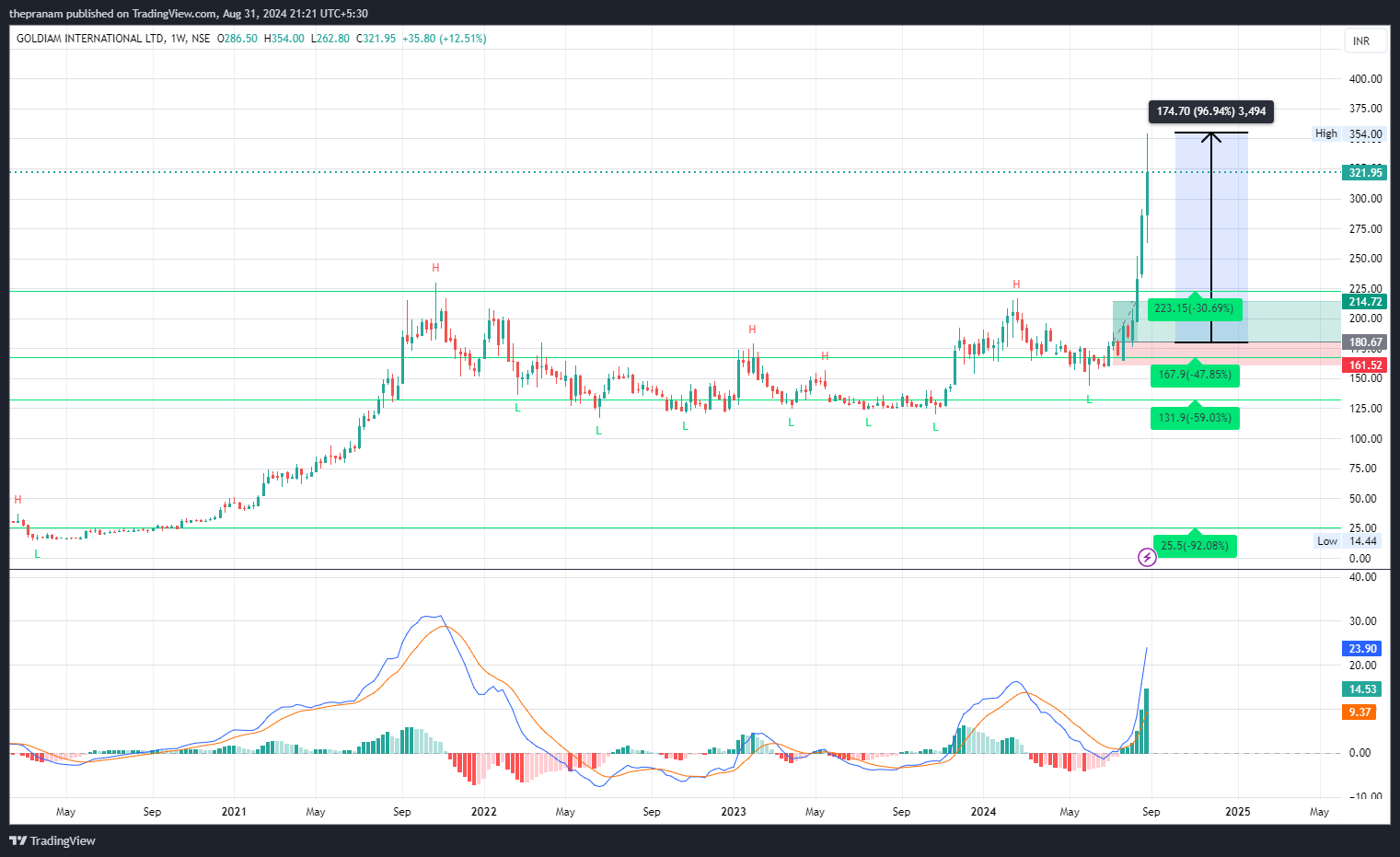Click the Low 14.44 price label

(1348, 541)
